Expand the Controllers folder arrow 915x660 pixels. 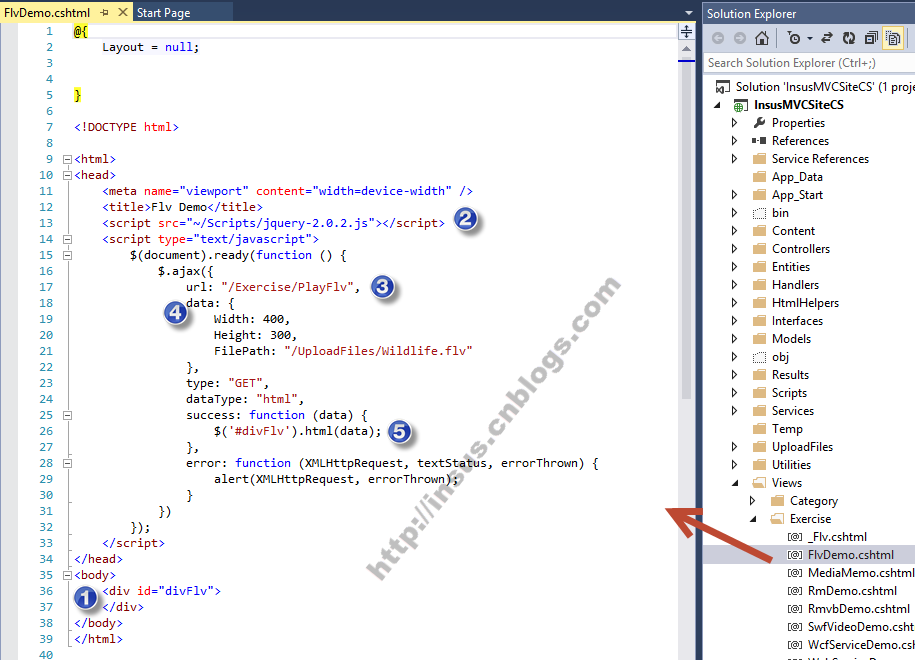(x=735, y=249)
